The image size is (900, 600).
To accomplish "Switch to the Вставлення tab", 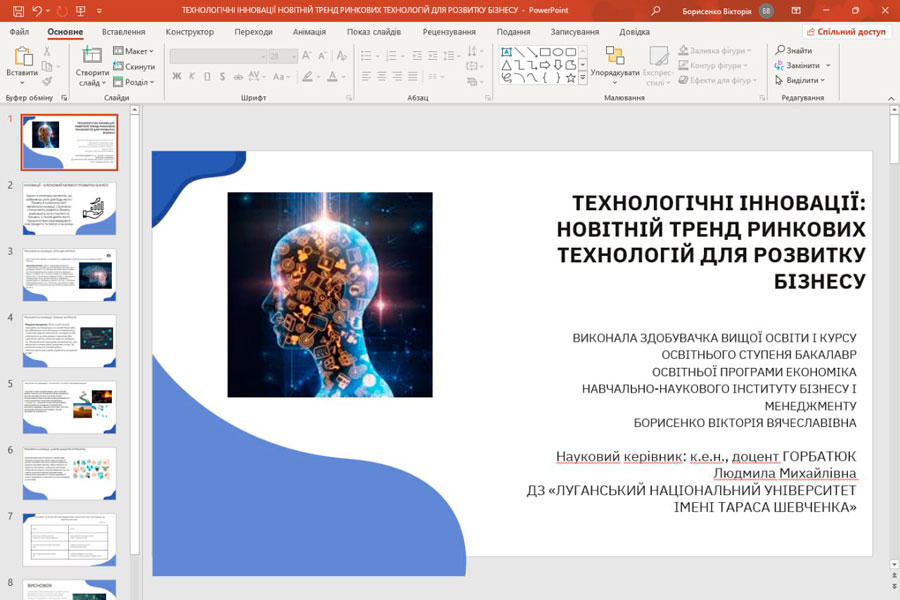I will coord(123,32).
